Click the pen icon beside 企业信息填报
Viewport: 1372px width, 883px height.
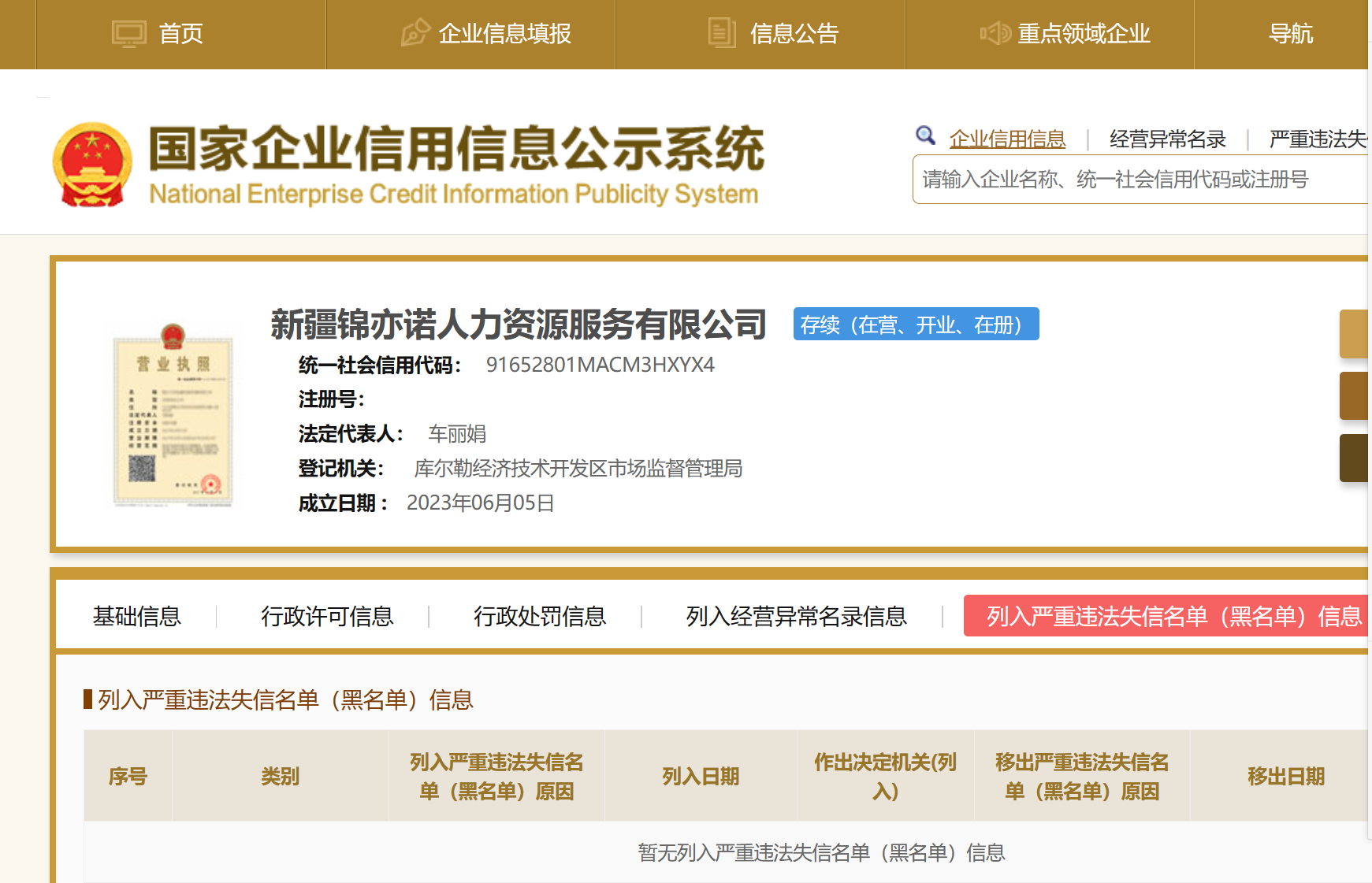[x=415, y=33]
